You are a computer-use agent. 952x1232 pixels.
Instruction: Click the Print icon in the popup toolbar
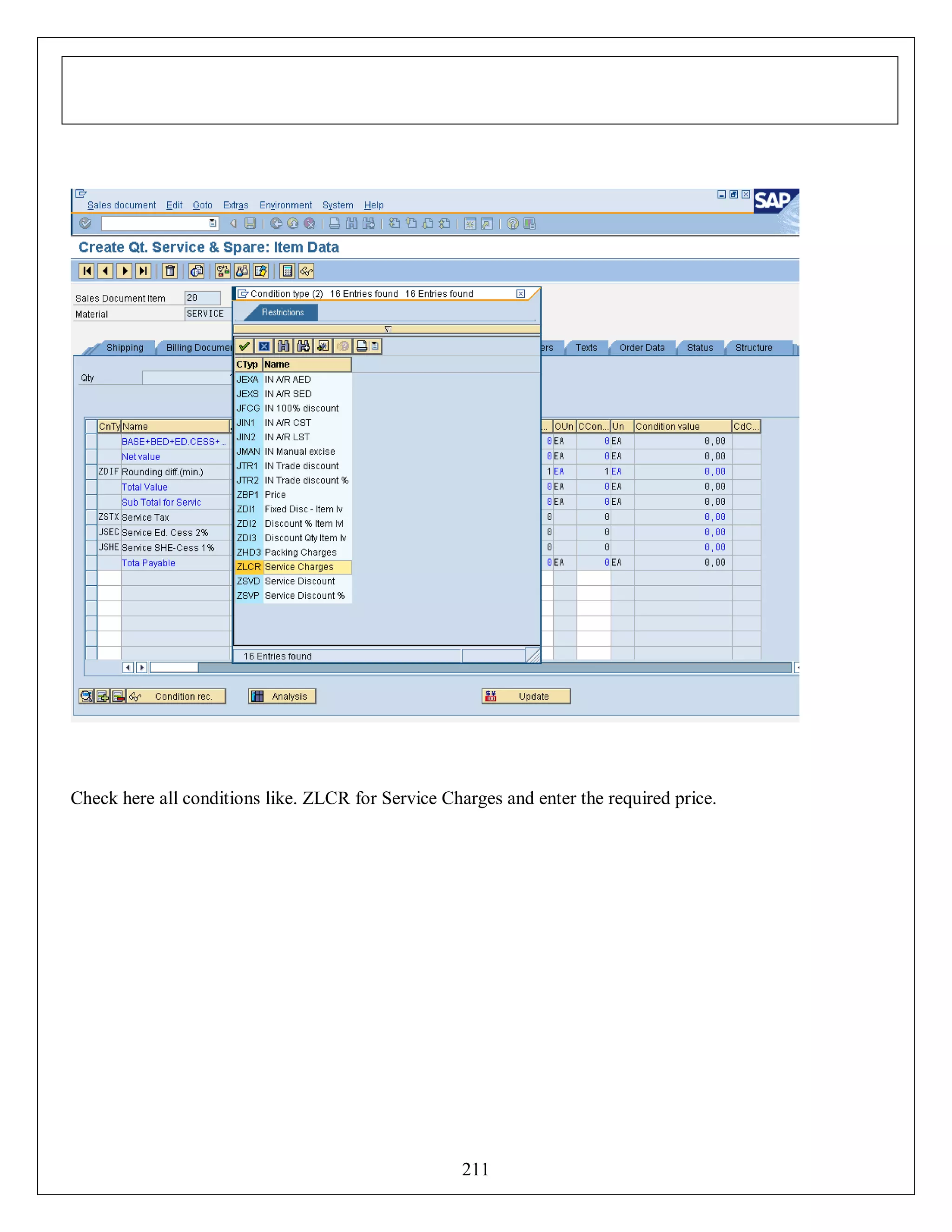tap(362, 346)
